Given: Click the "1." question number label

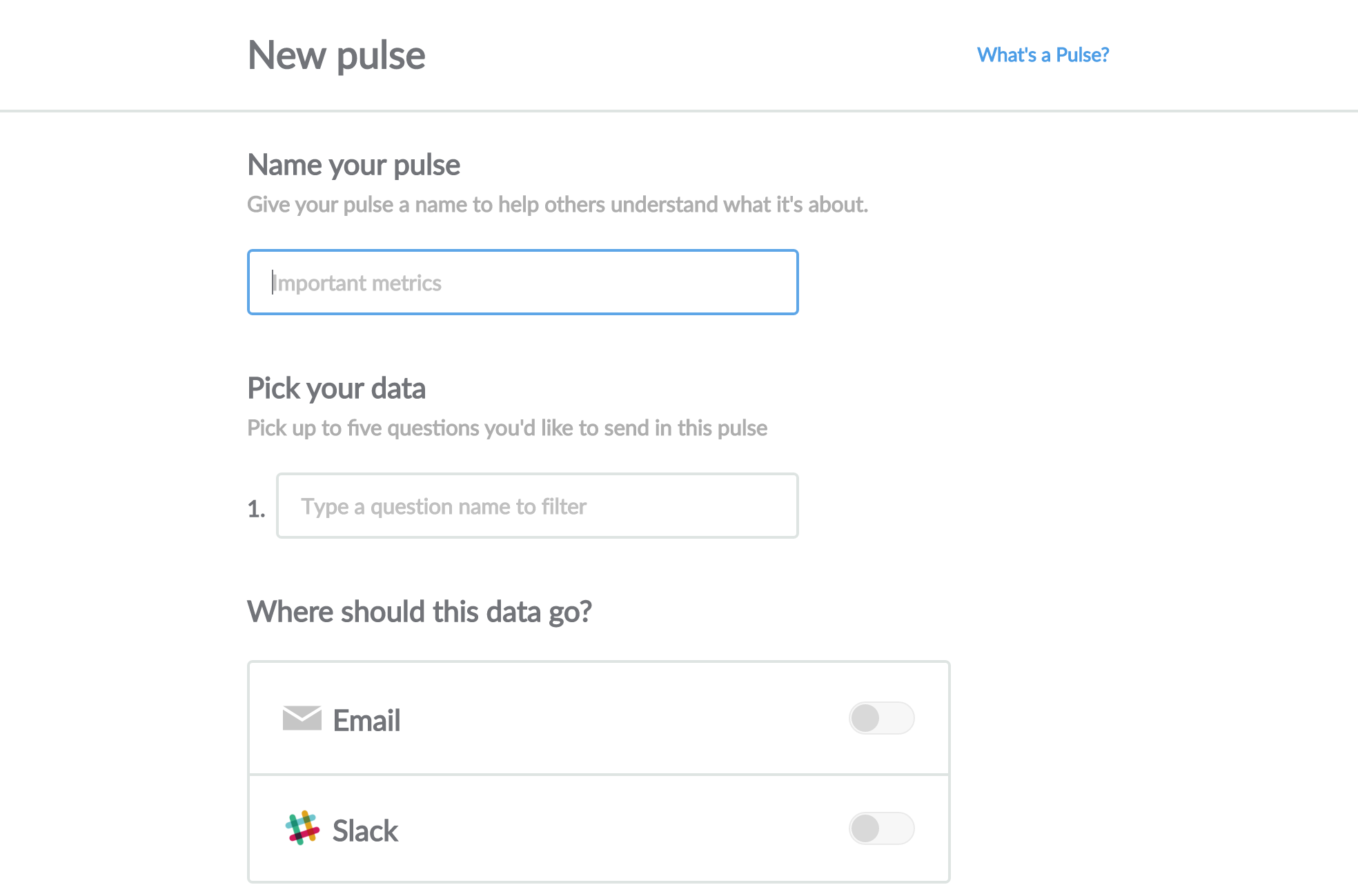Looking at the screenshot, I should point(256,509).
